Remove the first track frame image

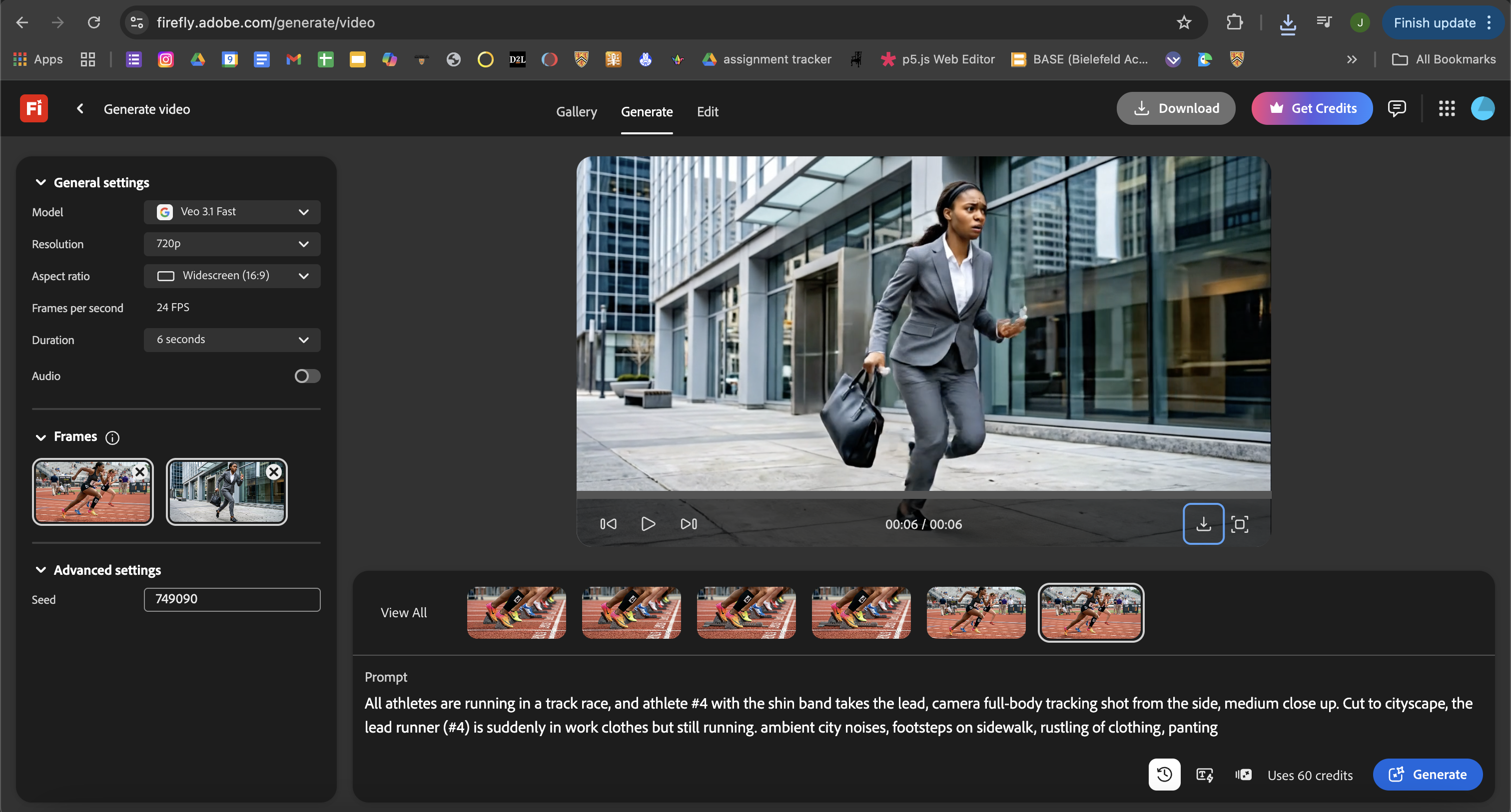click(x=140, y=471)
